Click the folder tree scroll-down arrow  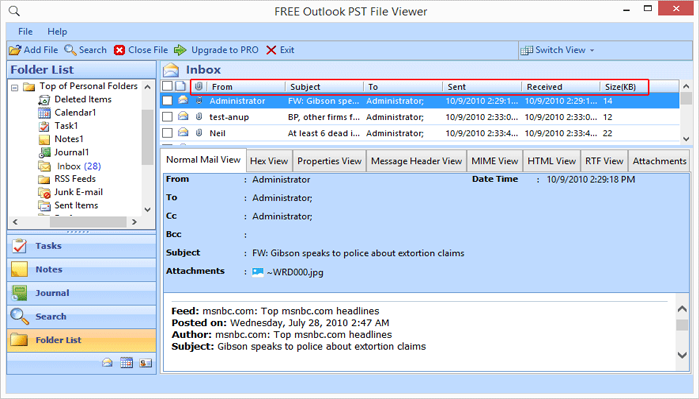148,210
